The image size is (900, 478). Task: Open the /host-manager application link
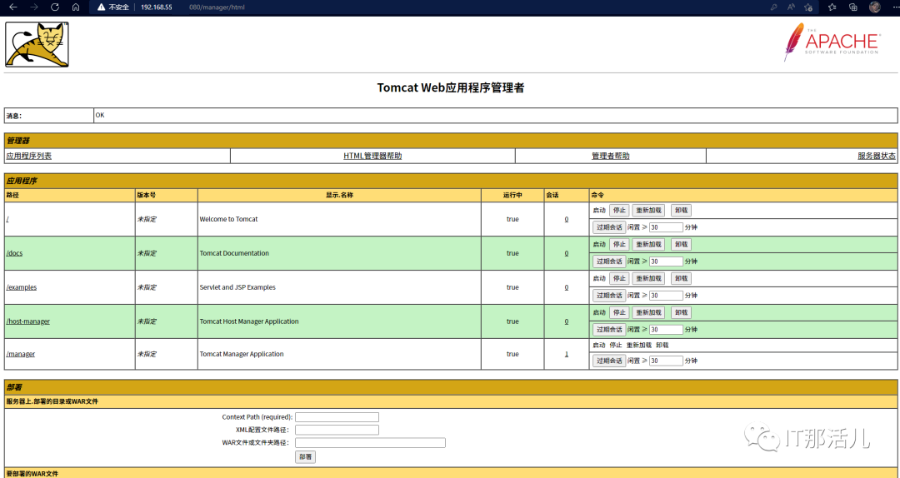point(28,321)
